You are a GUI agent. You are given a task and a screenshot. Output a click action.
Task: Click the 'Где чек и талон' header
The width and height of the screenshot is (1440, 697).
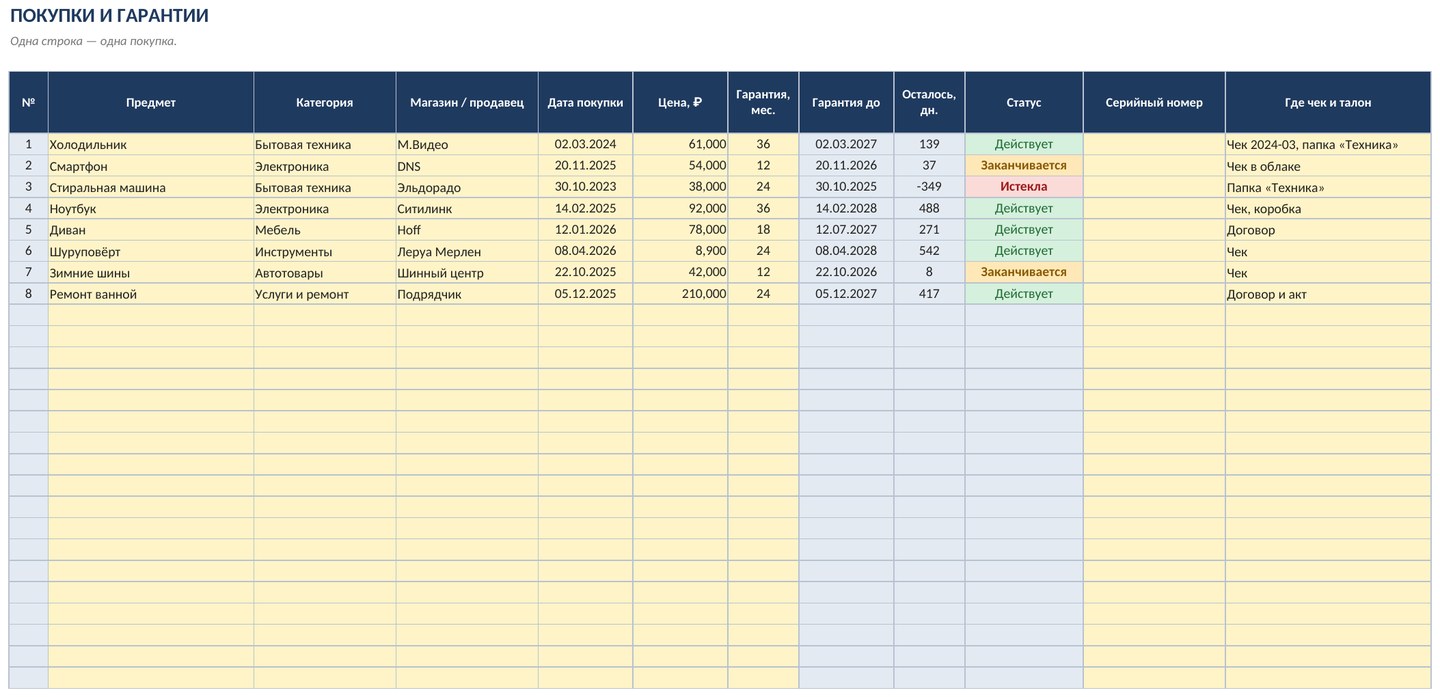[1328, 102]
